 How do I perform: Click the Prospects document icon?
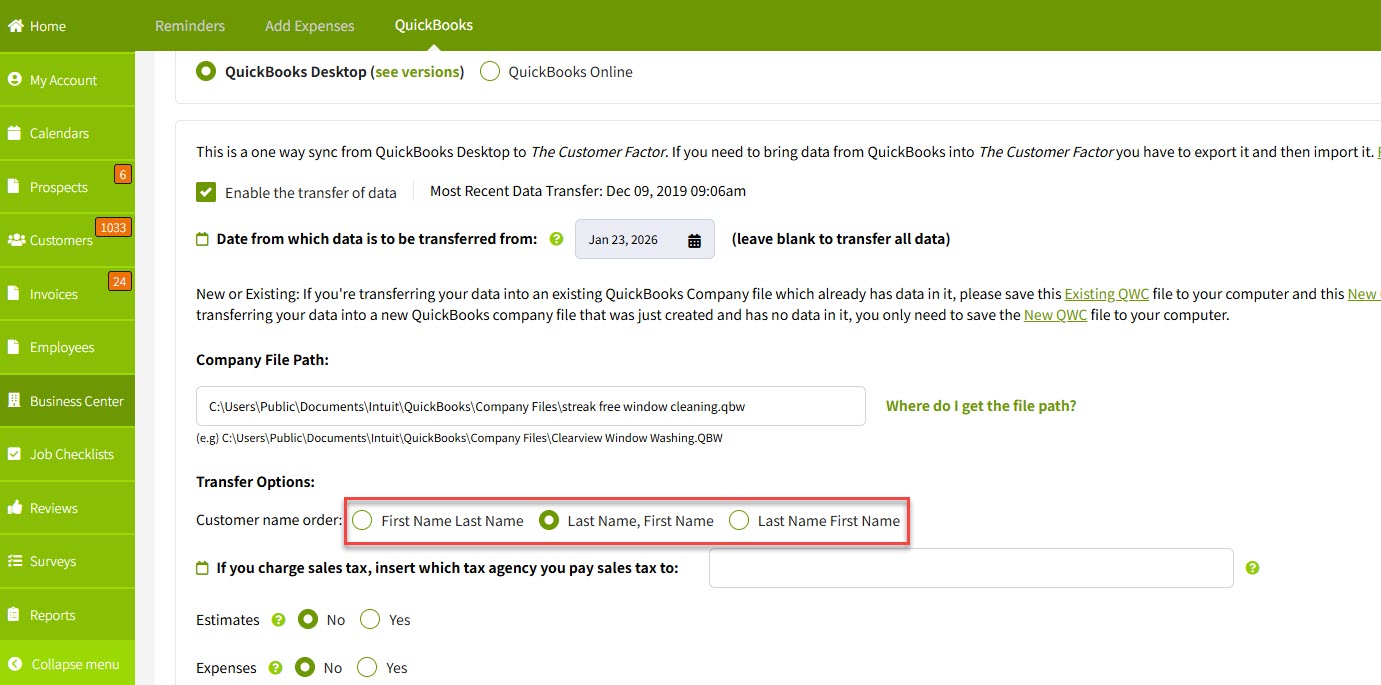click(14, 187)
